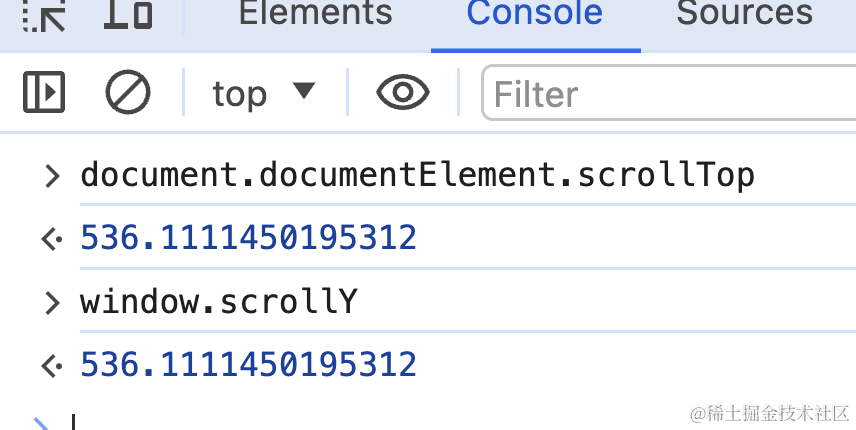This screenshot has height=430, width=856.
Task: Create a live expression with the eye icon
Action: pyautogui.click(x=402, y=93)
